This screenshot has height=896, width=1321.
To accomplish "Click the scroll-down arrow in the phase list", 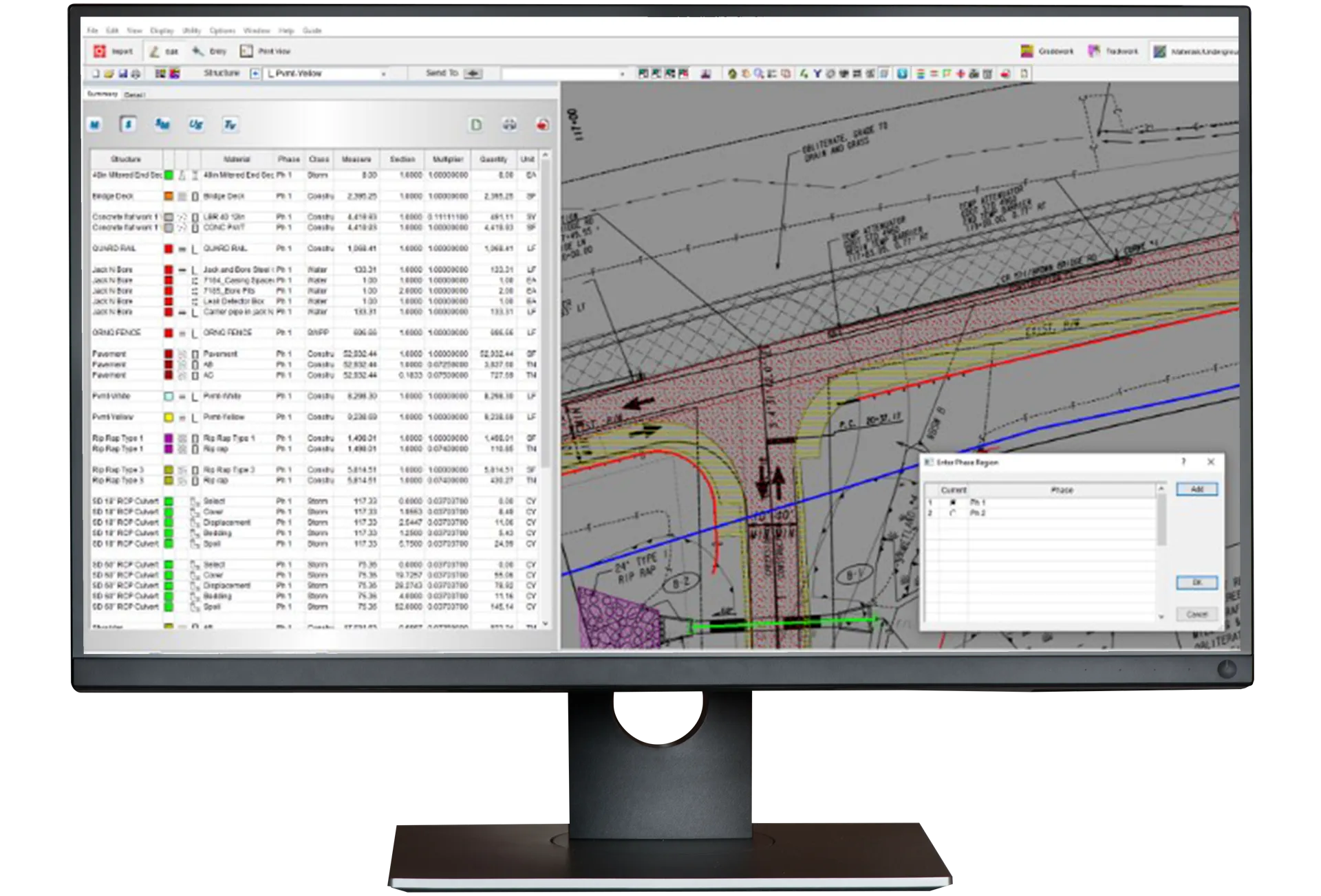I will coord(1161,617).
